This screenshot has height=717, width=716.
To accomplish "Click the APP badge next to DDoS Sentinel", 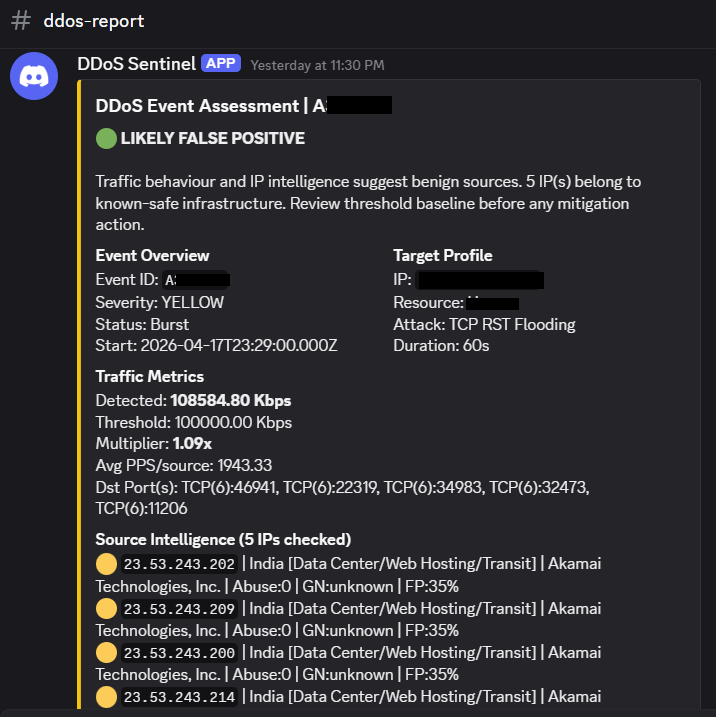I will [x=221, y=63].
